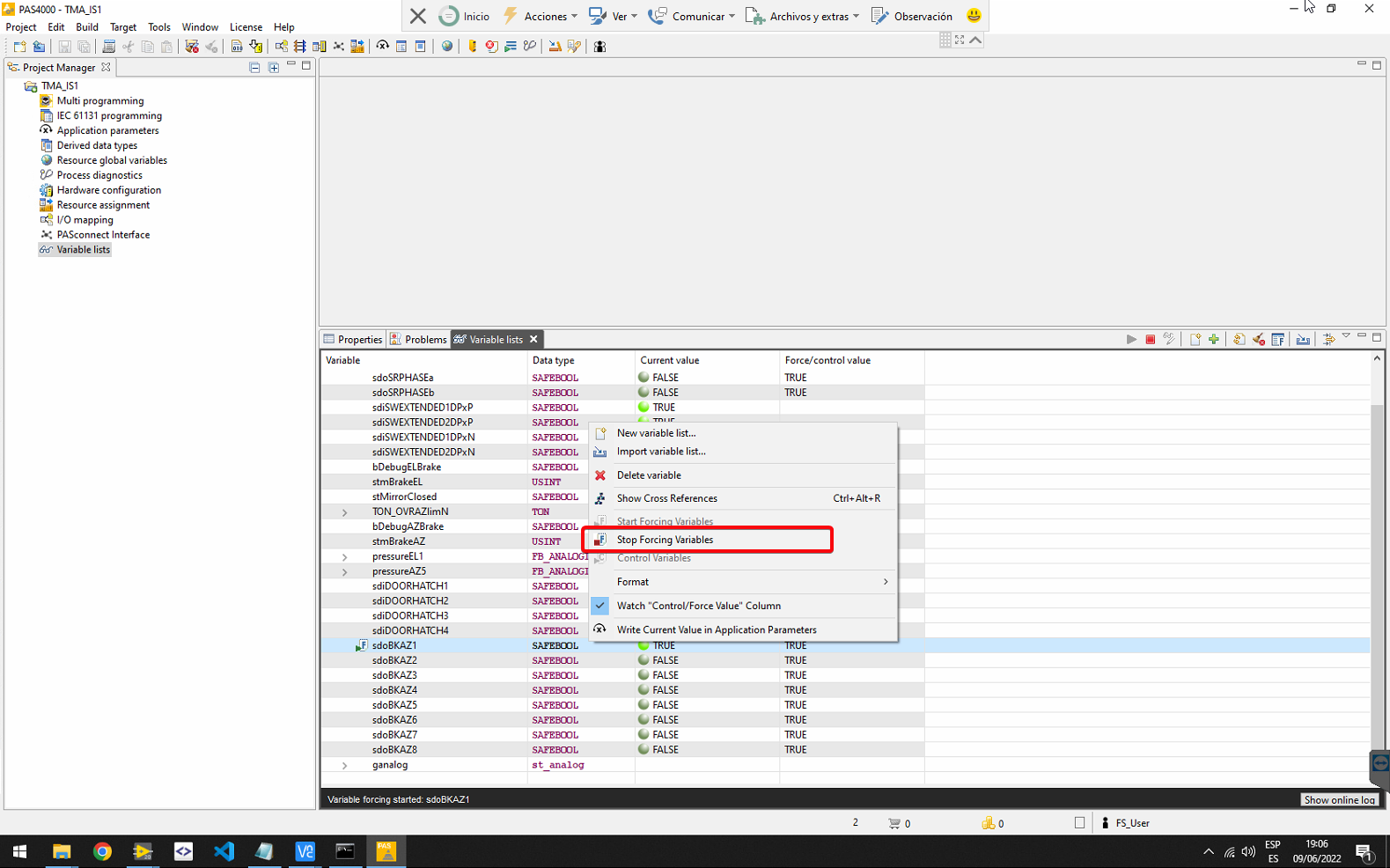The height and width of the screenshot is (868, 1390).
Task: Open the License menu
Action: pyautogui.click(x=246, y=27)
